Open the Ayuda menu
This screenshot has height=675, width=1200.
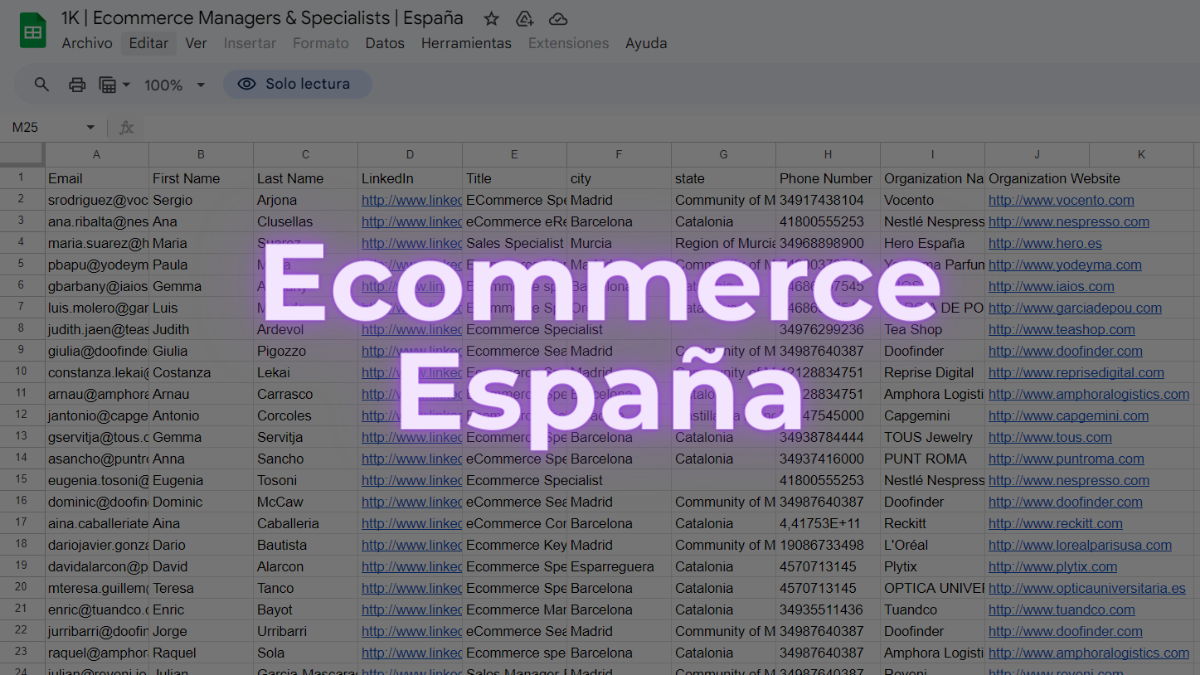pyautogui.click(x=646, y=43)
